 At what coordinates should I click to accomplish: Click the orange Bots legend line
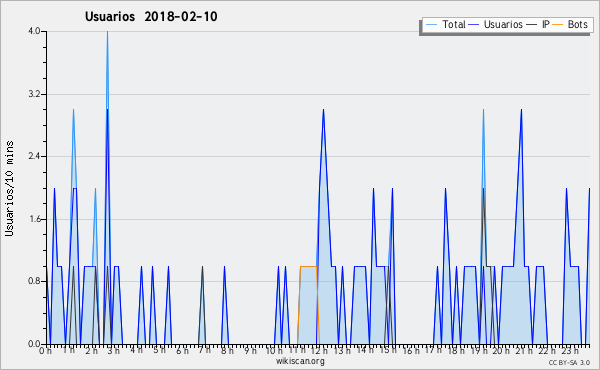click(x=558, y=25)
